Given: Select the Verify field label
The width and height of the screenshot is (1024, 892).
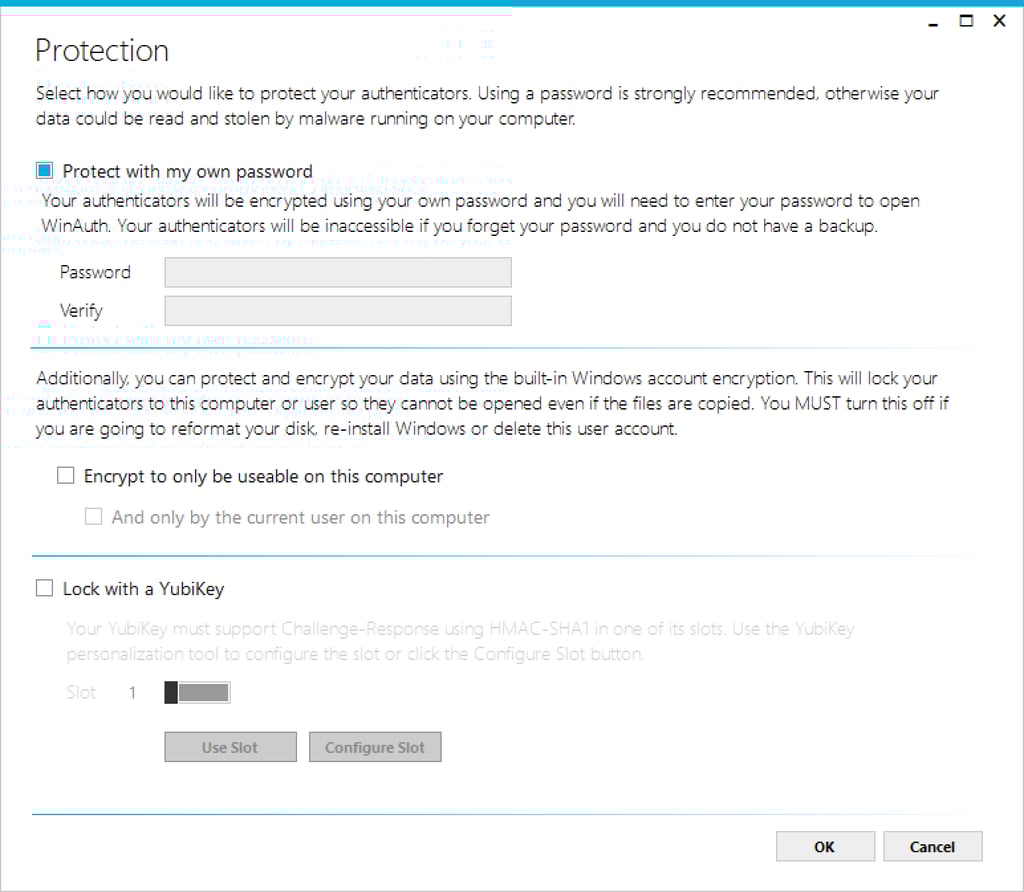Looking at the screenshot, I should click(81, 311).
